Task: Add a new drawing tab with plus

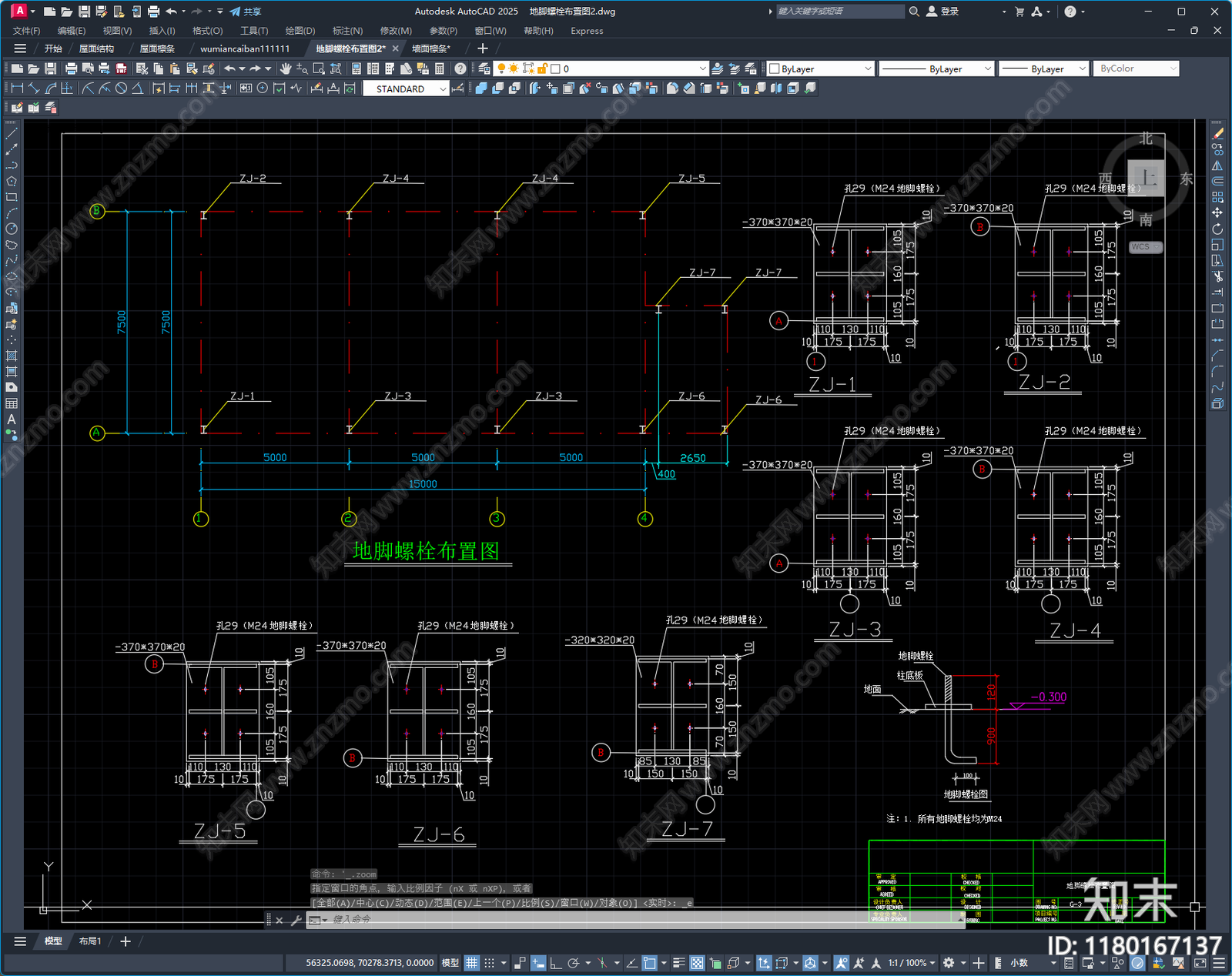Action: pos(483,48)
